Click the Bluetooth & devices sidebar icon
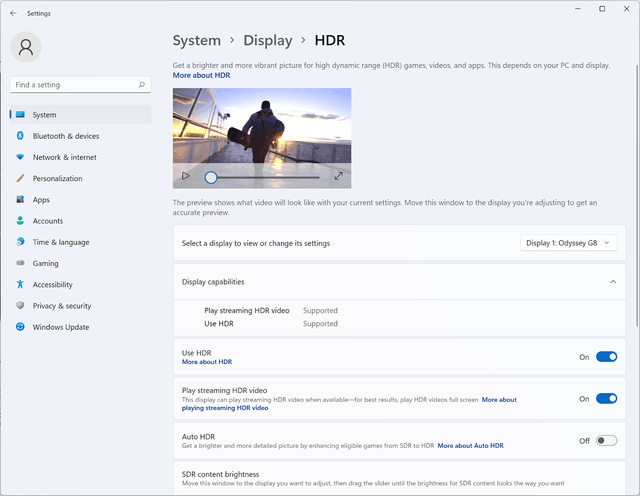The image size is (640, 496). tap(20, 136)
